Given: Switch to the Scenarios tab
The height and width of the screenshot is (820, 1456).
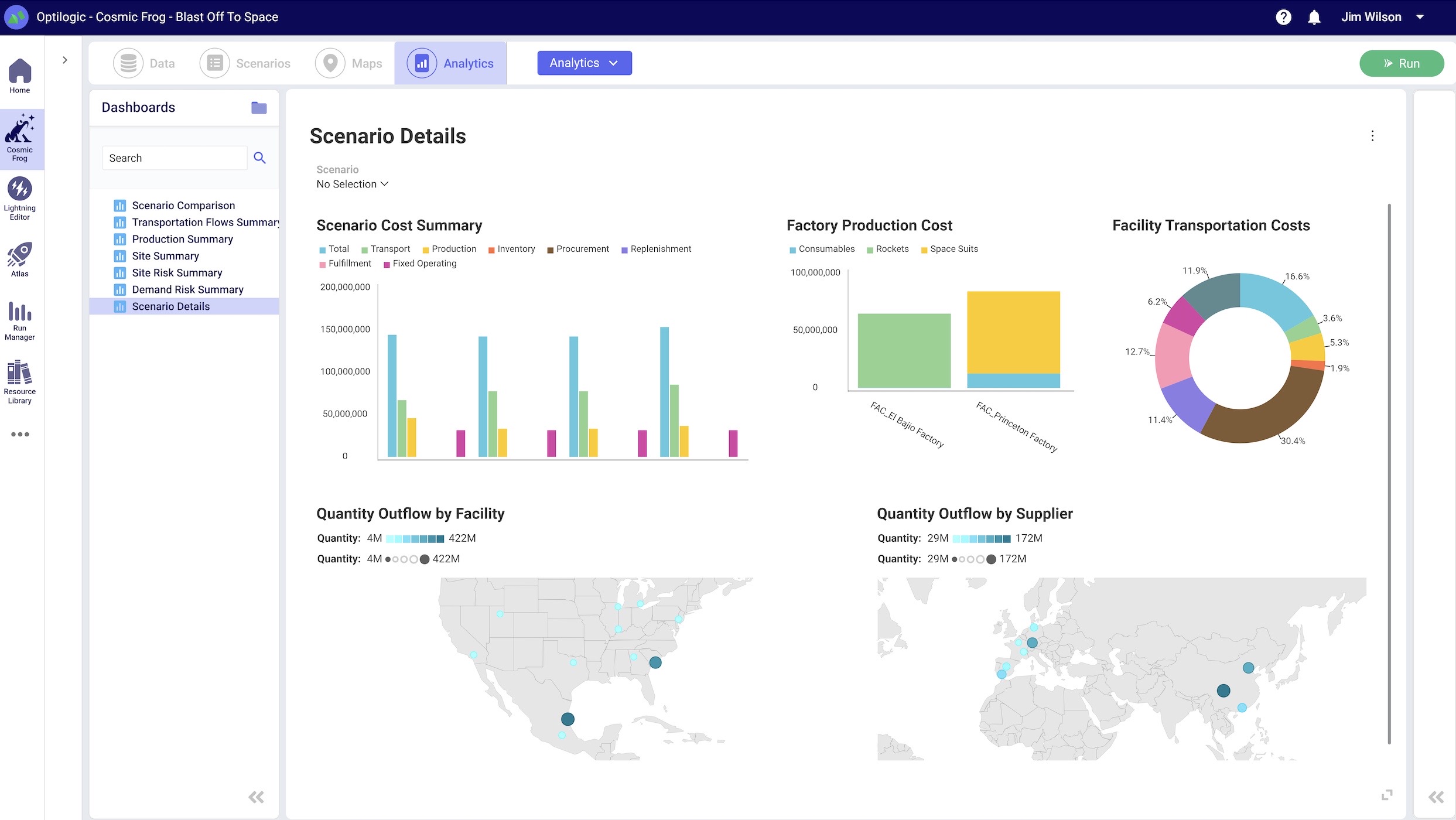Looking at the screenshot, I should (246, 63).
